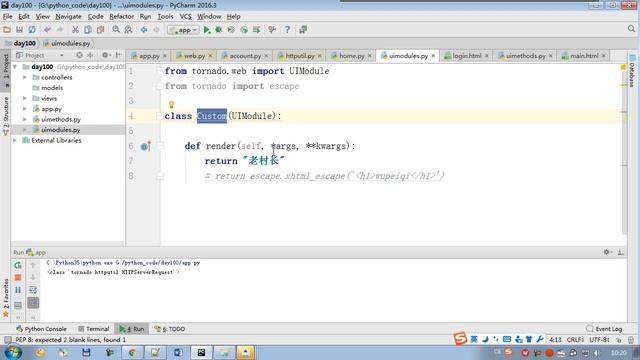Click the Help question mark icon
This screenshot has height=360, width=640.
click(287, 30)
